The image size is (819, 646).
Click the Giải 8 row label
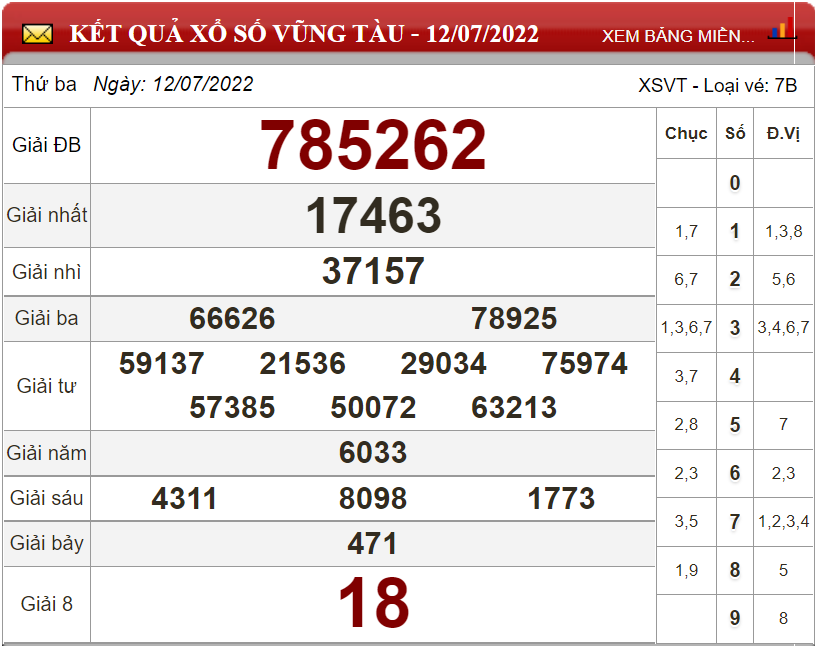point(46,604)
